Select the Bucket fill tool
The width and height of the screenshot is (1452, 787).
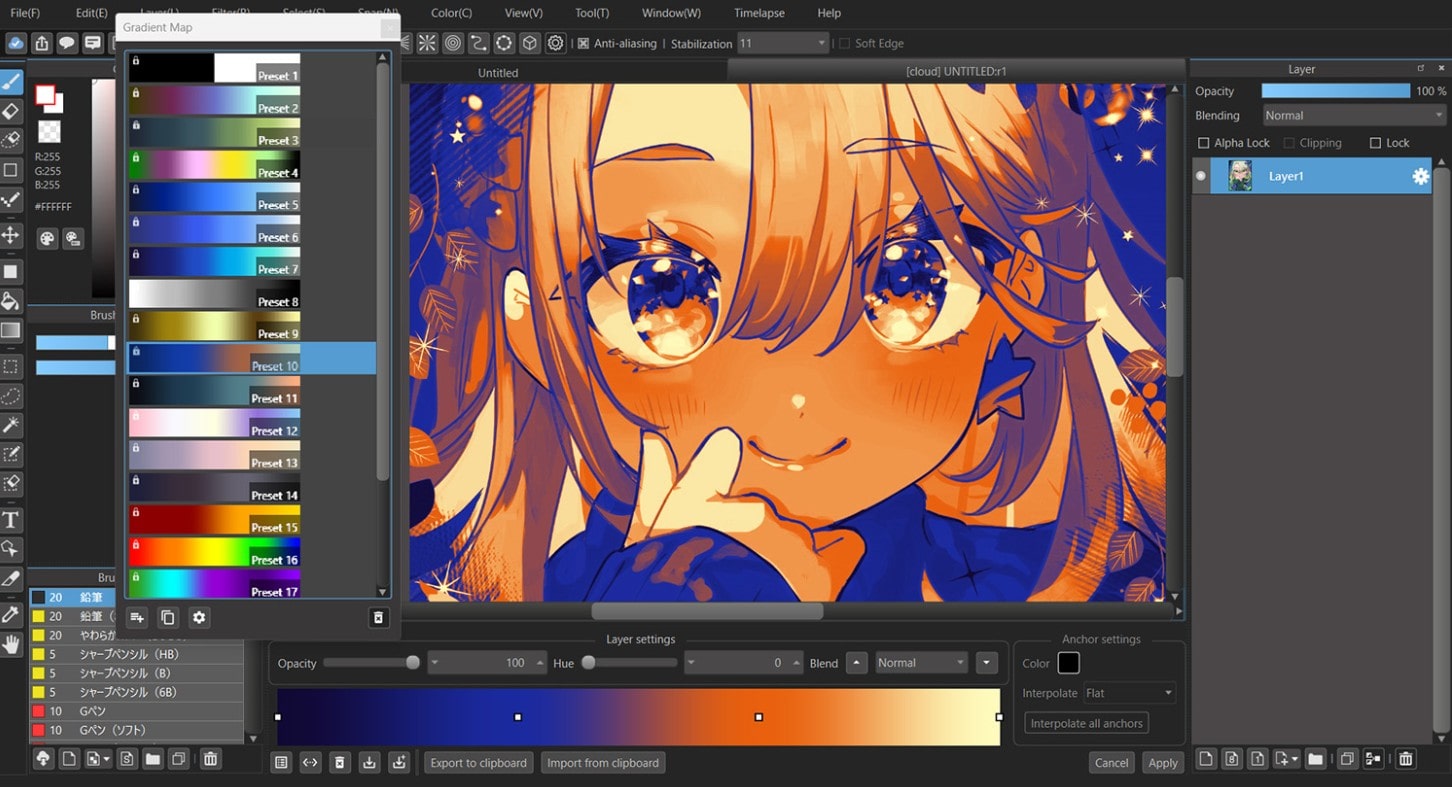tap(11, 301)
